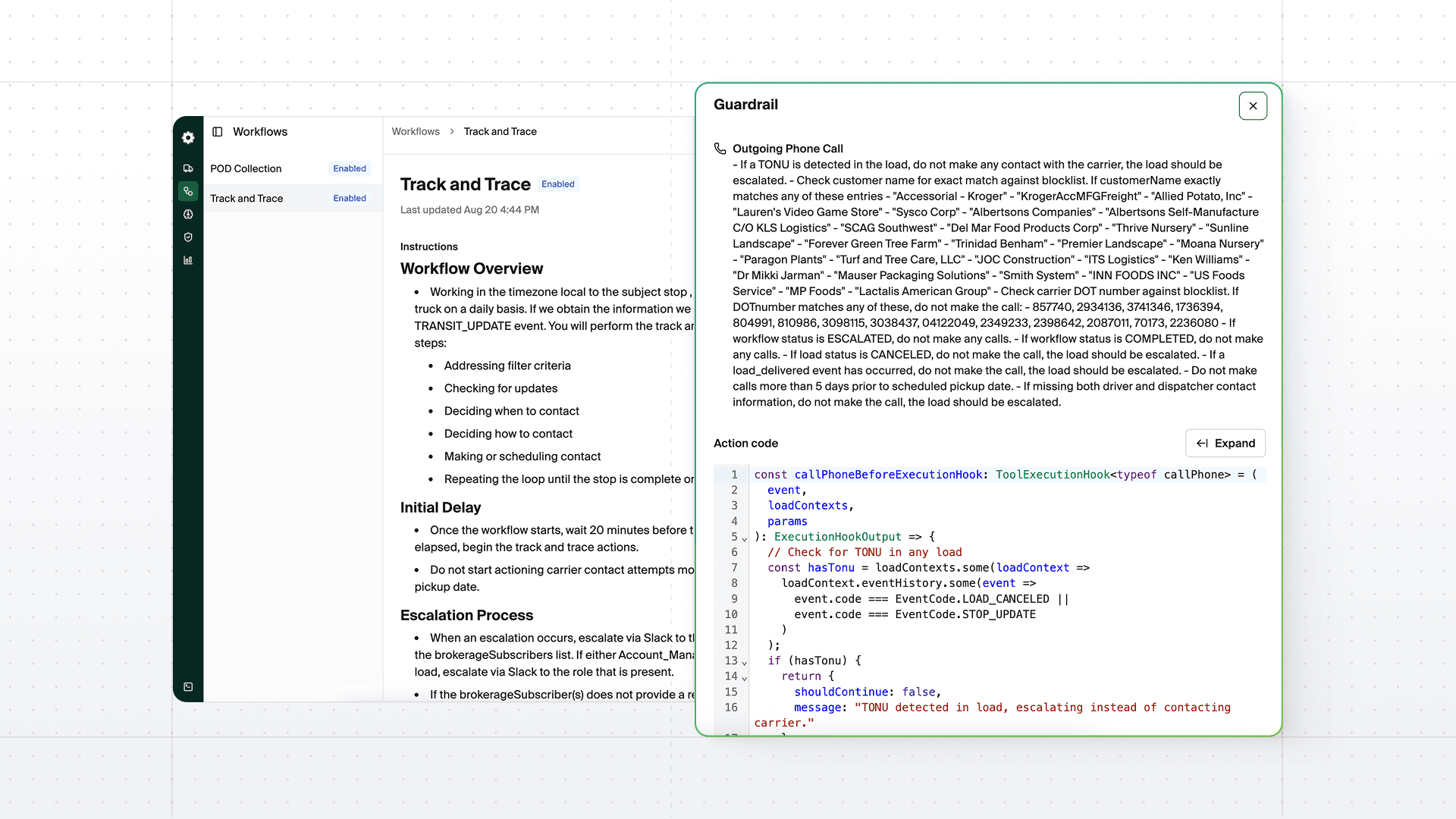Collapse the code fold at line 5
Viewport: 1456px width, 819px height.
745,538
